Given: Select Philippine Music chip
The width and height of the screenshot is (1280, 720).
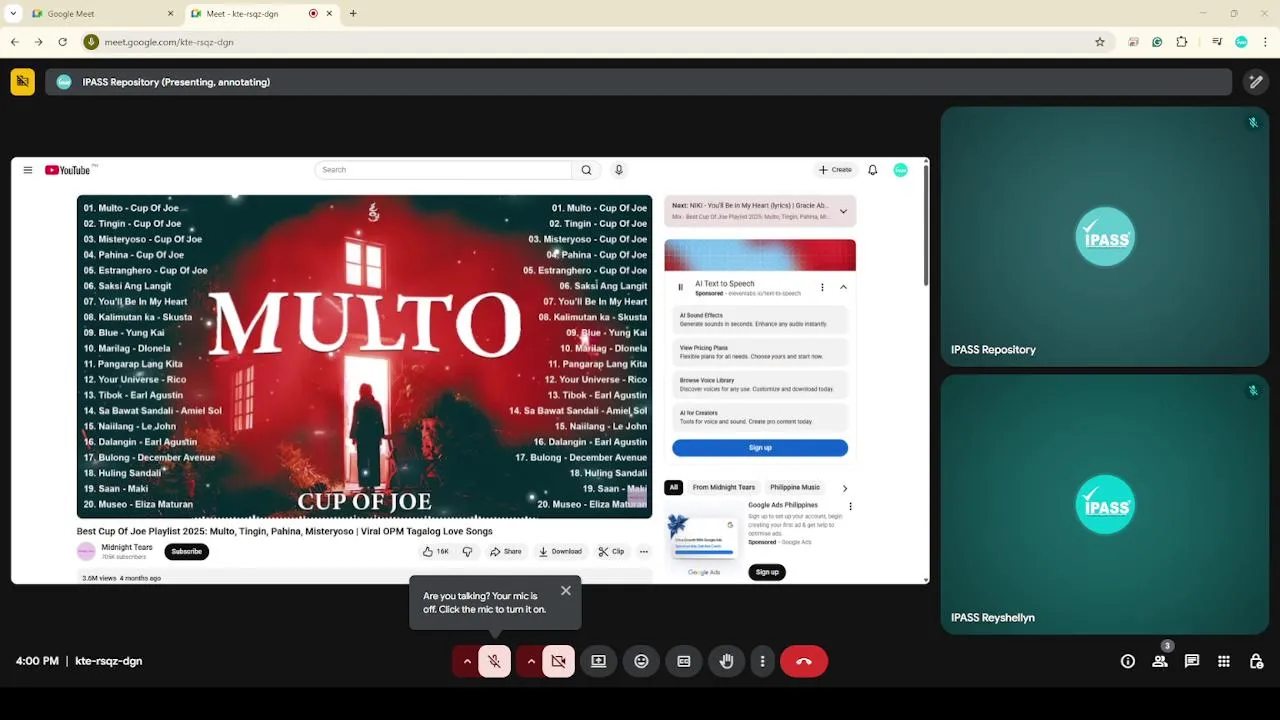Looking at the screenshot, I should pyautogui.click(x=795, y=487).
